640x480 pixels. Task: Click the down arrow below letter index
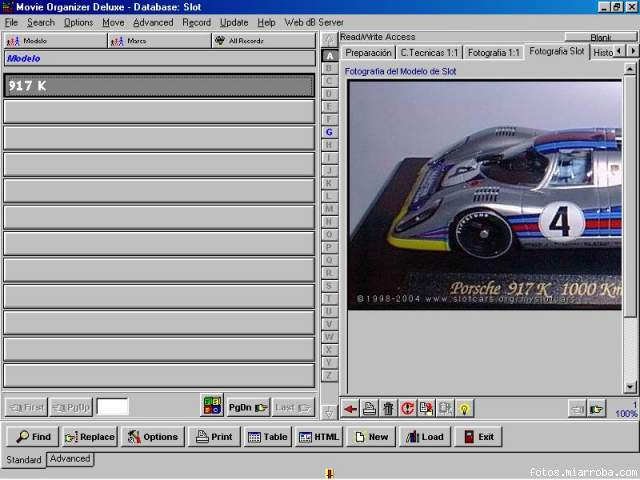pos(329,412)
